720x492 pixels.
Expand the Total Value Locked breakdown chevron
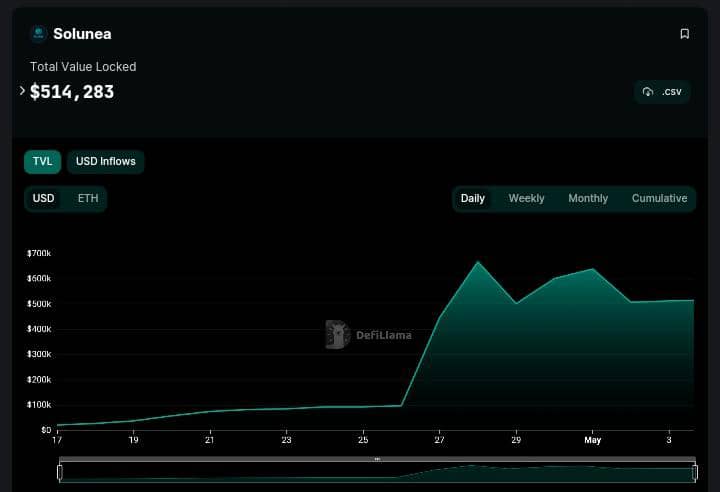(22, 90)
